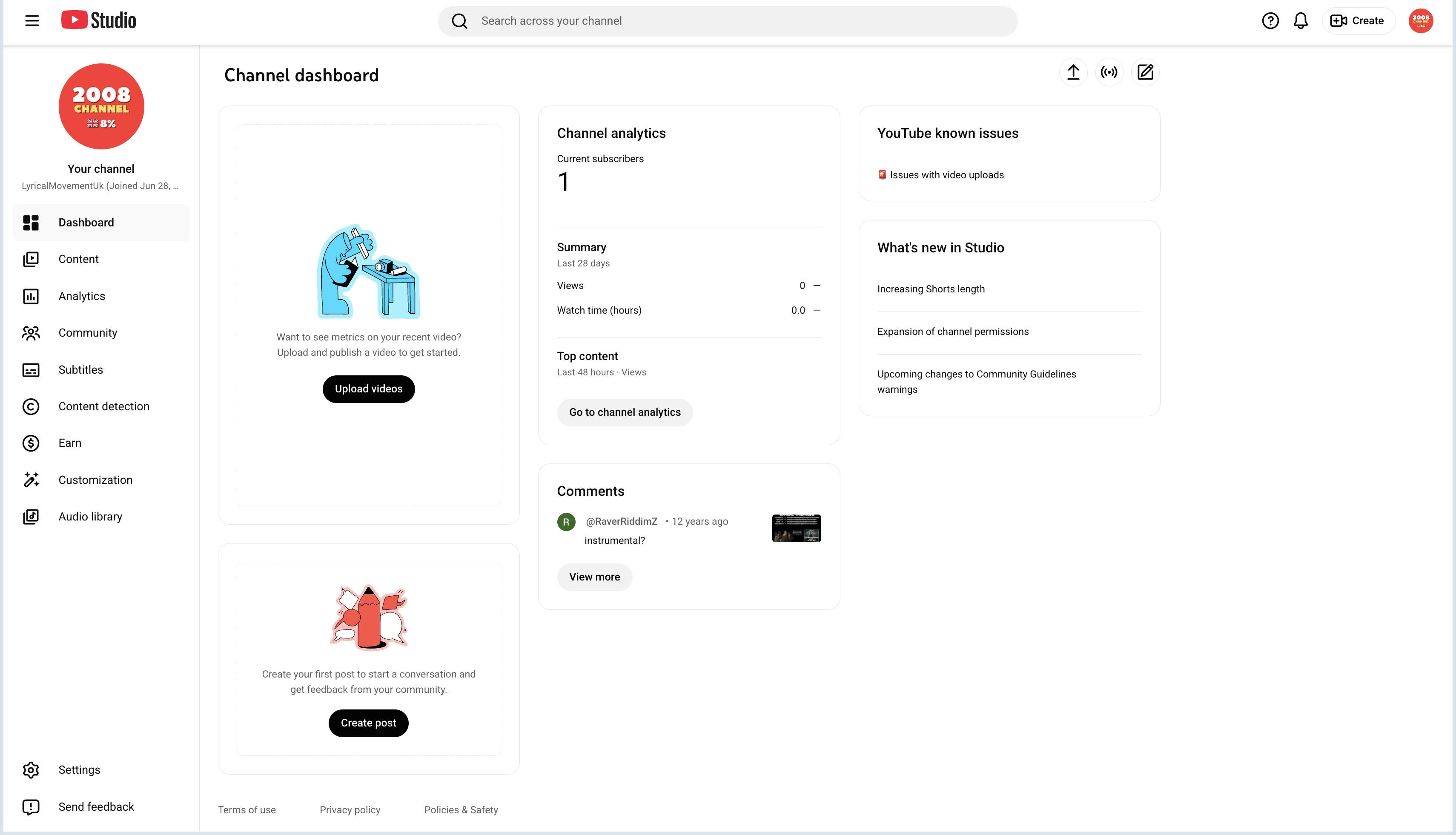Click the Community people icon
The width and height of the screenshot is (1456, 835).
point(31,333)
